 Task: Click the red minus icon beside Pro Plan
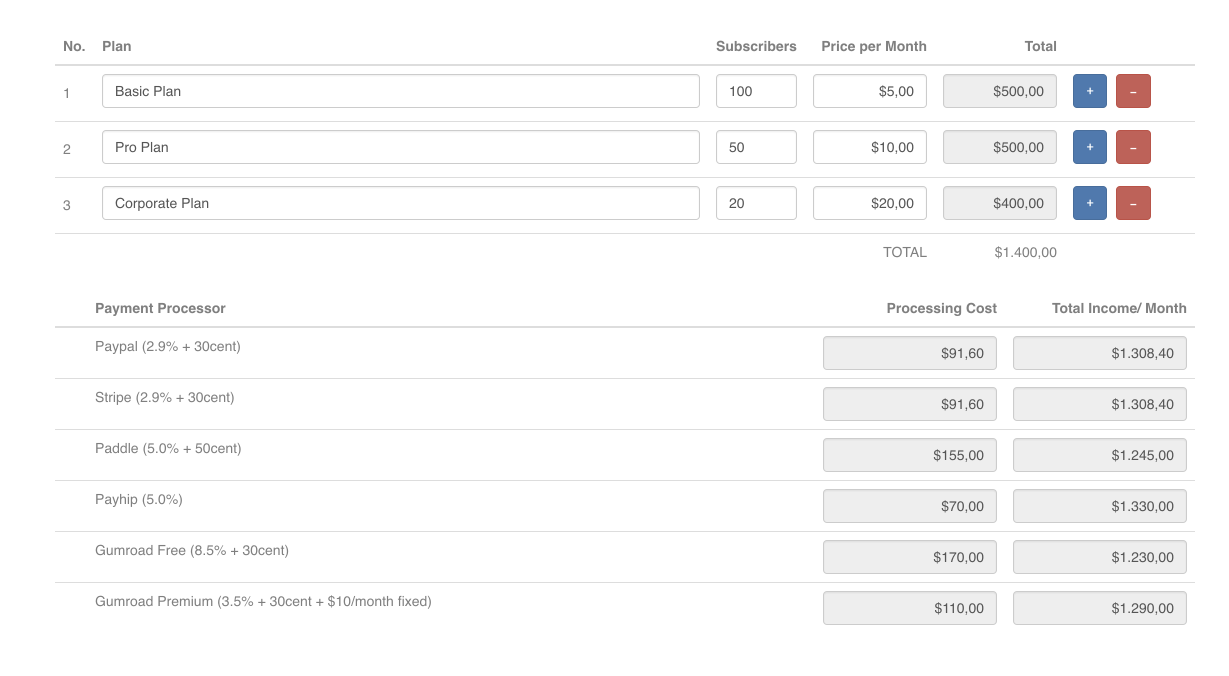click(x=1133, y=146)
